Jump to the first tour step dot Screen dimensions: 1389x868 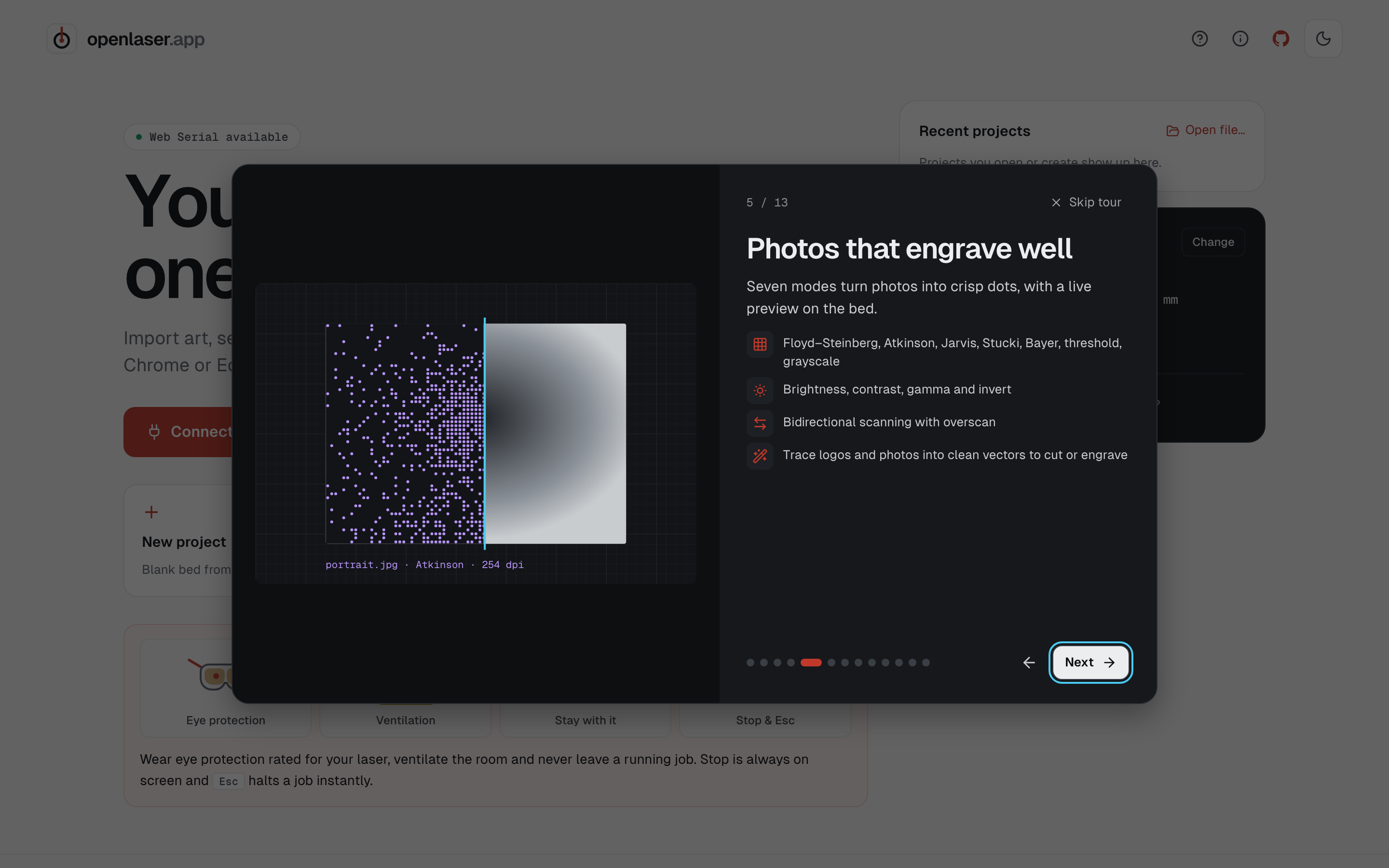click(x=750, y=663)
